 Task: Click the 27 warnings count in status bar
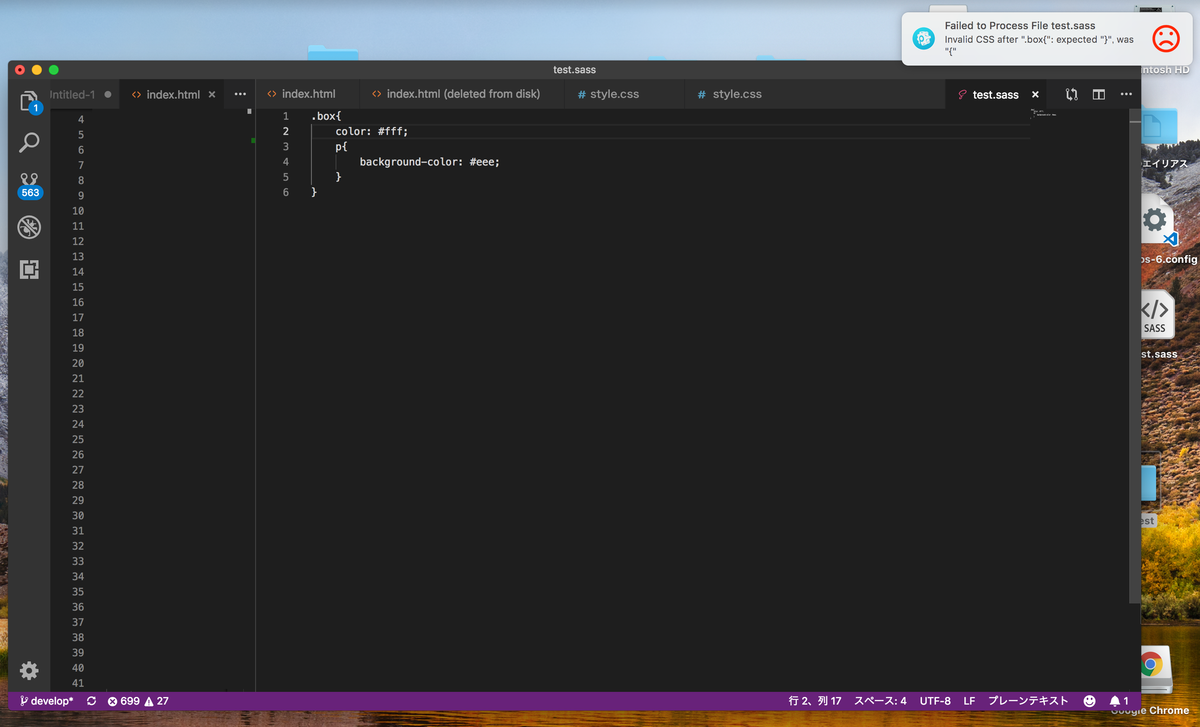click(x=156, y=701)
